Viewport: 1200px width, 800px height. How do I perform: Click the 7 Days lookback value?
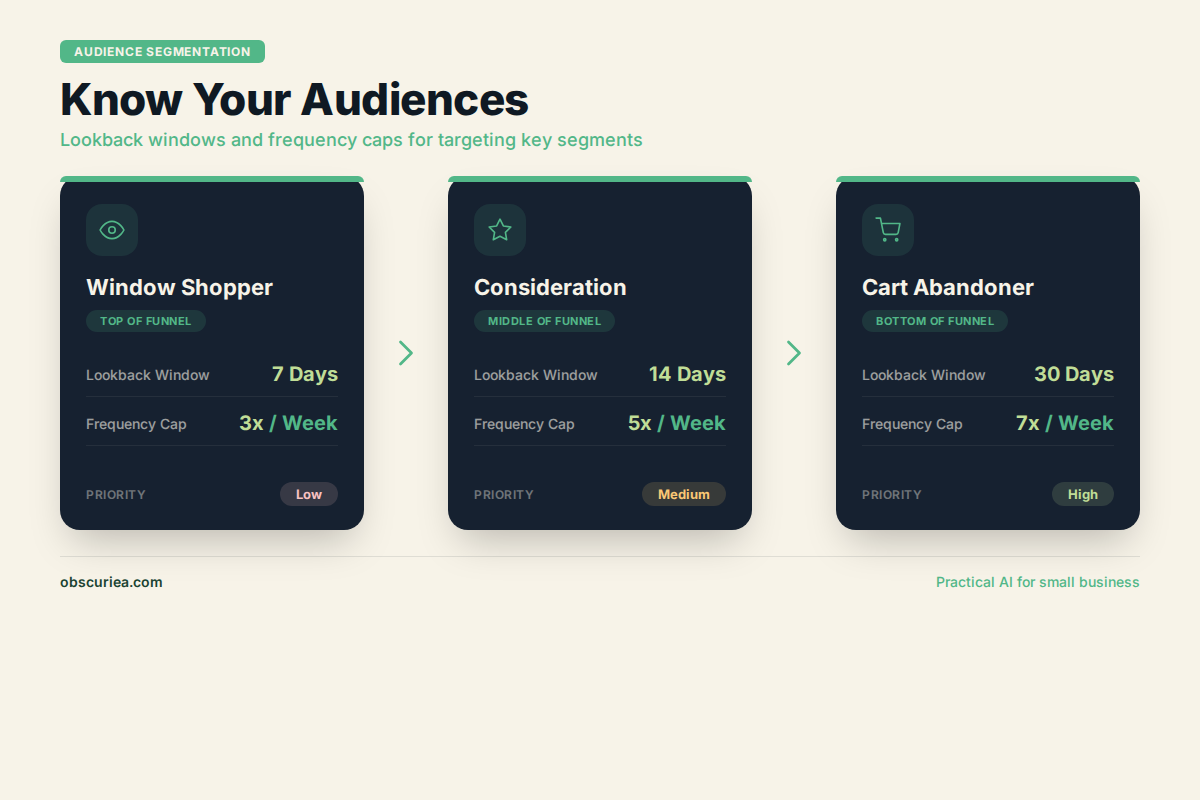[305, 374]
